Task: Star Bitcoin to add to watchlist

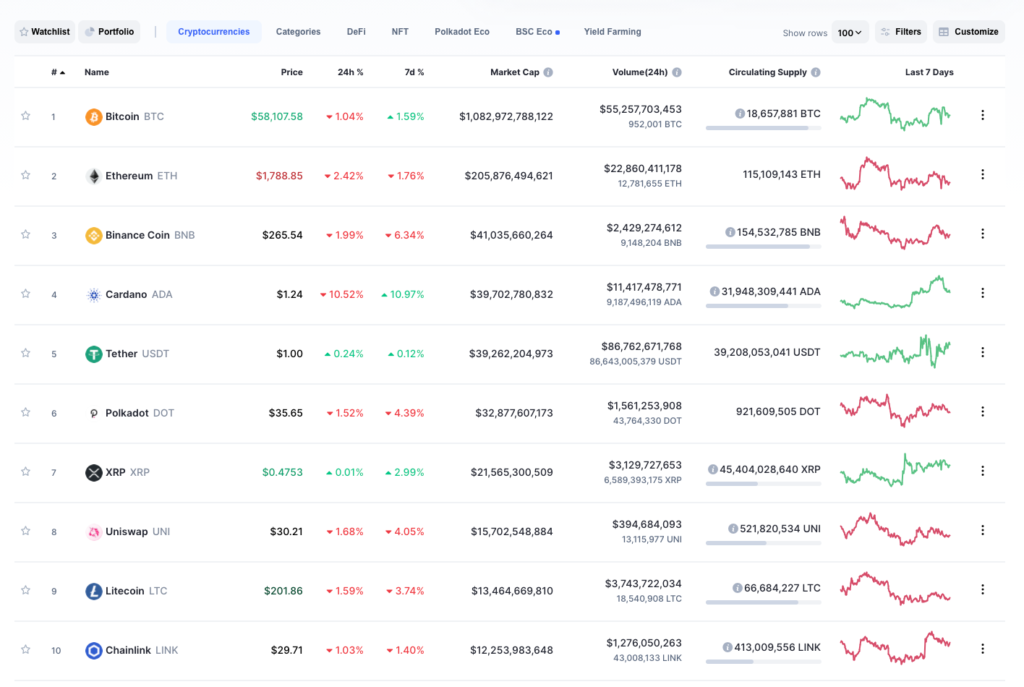Action: 25,116
